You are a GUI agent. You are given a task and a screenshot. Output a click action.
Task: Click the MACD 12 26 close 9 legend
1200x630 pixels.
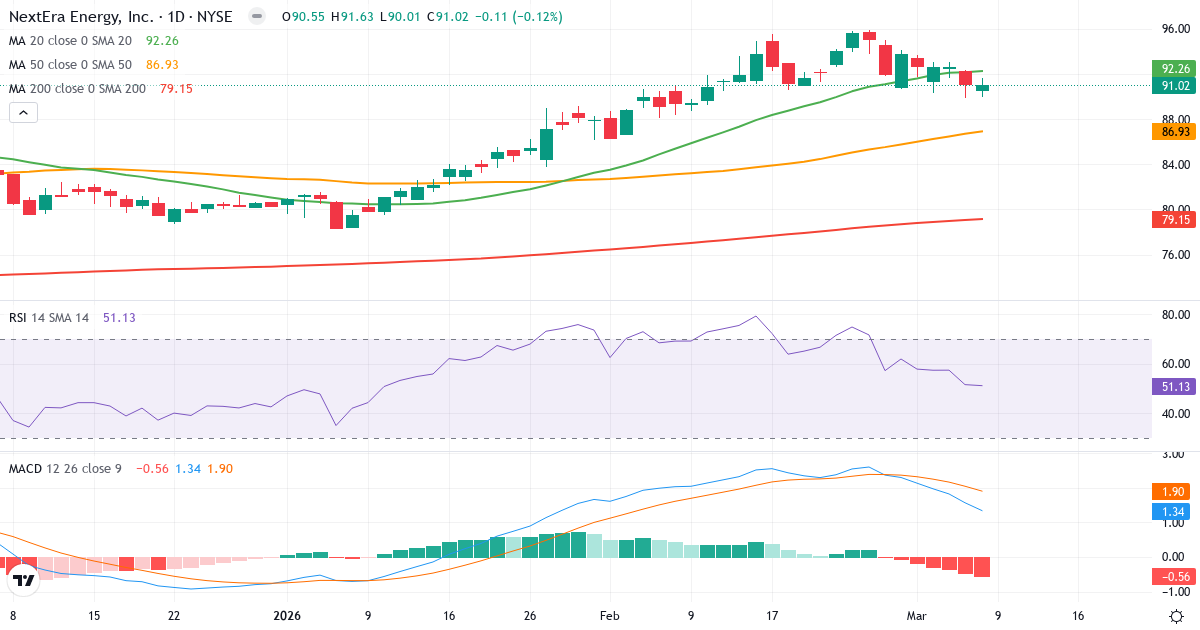tap(65, 468)
